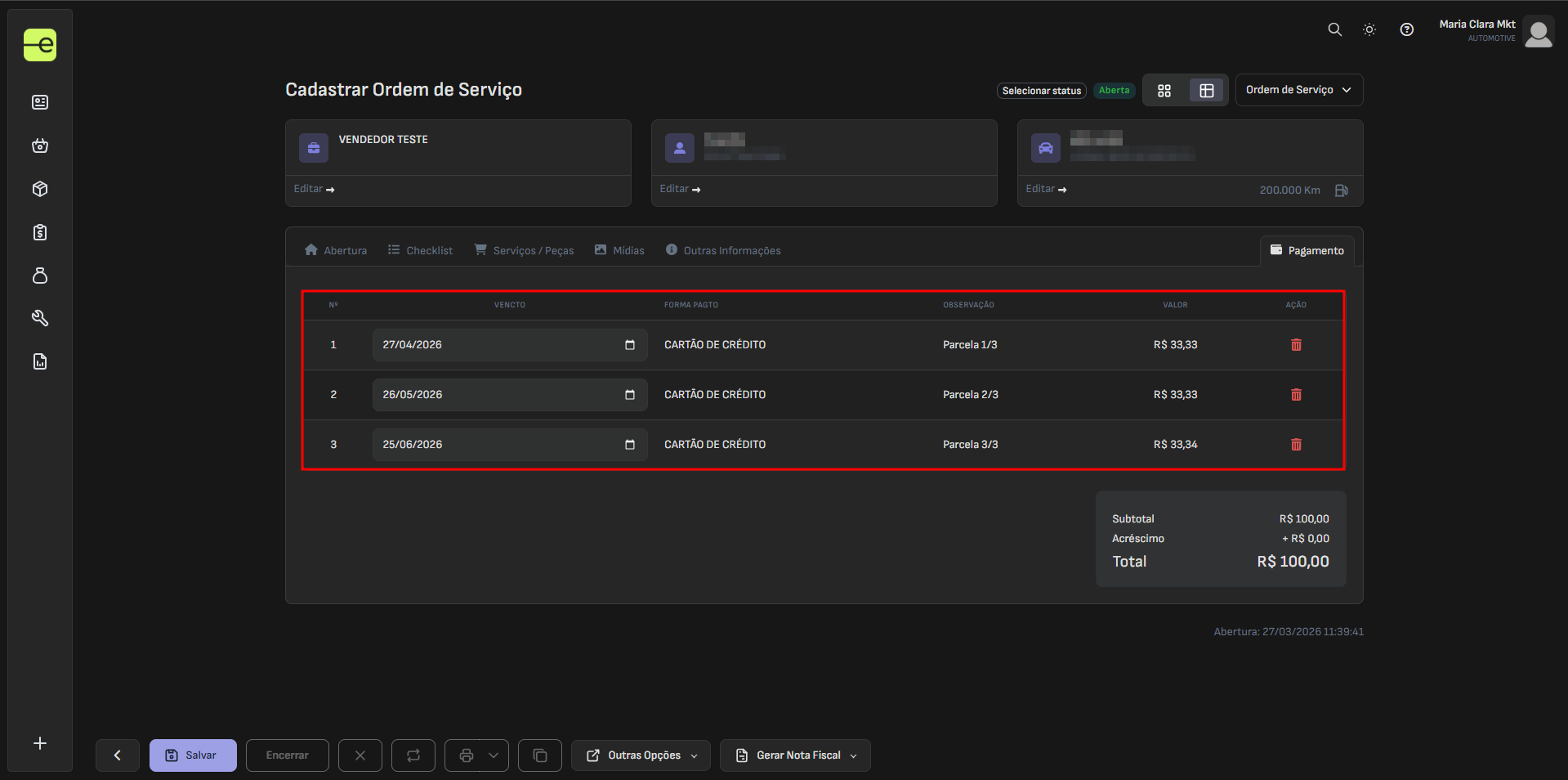
Task: Click the plus icon in sidebar
Action: 40,743
